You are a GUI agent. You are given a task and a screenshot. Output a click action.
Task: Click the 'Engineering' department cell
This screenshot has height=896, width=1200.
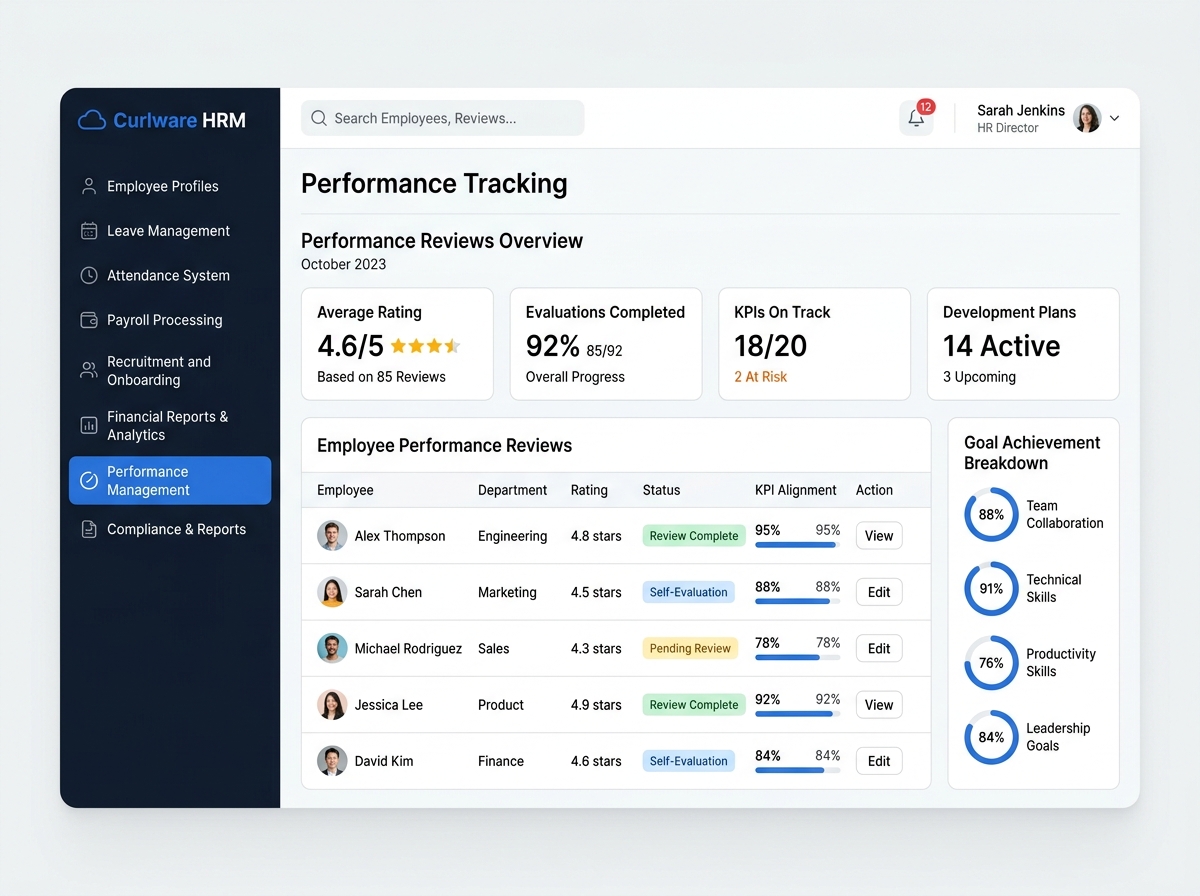512,536
